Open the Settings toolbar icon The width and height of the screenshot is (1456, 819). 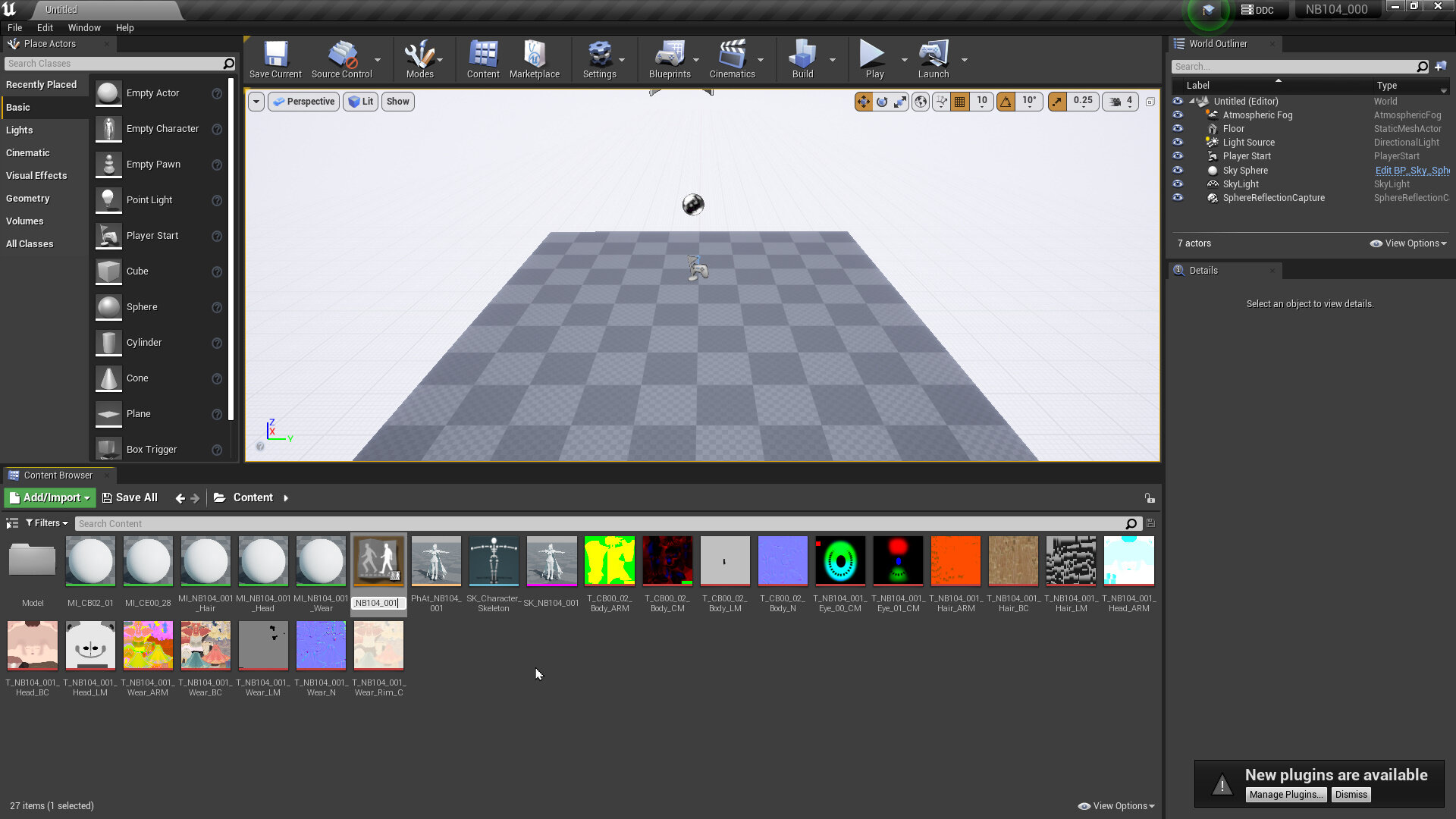(x=599, y=59)
